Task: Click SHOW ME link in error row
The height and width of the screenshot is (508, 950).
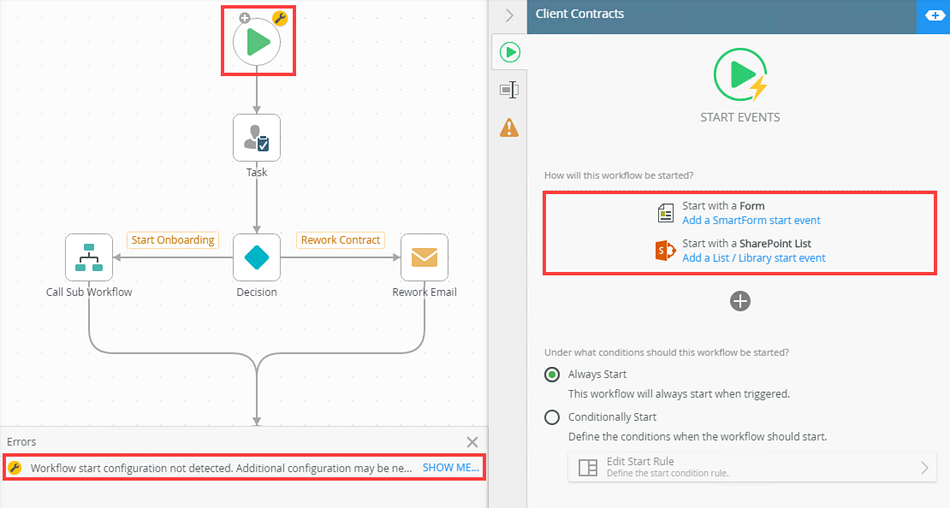Action: tap(451, 468)
